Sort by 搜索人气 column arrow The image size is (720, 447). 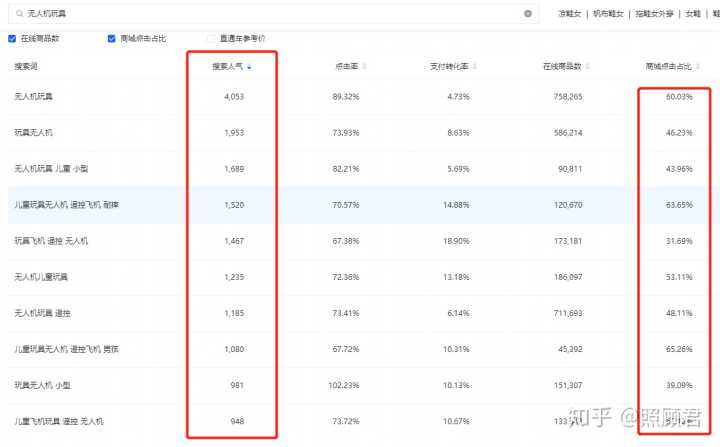pos(249,67)
